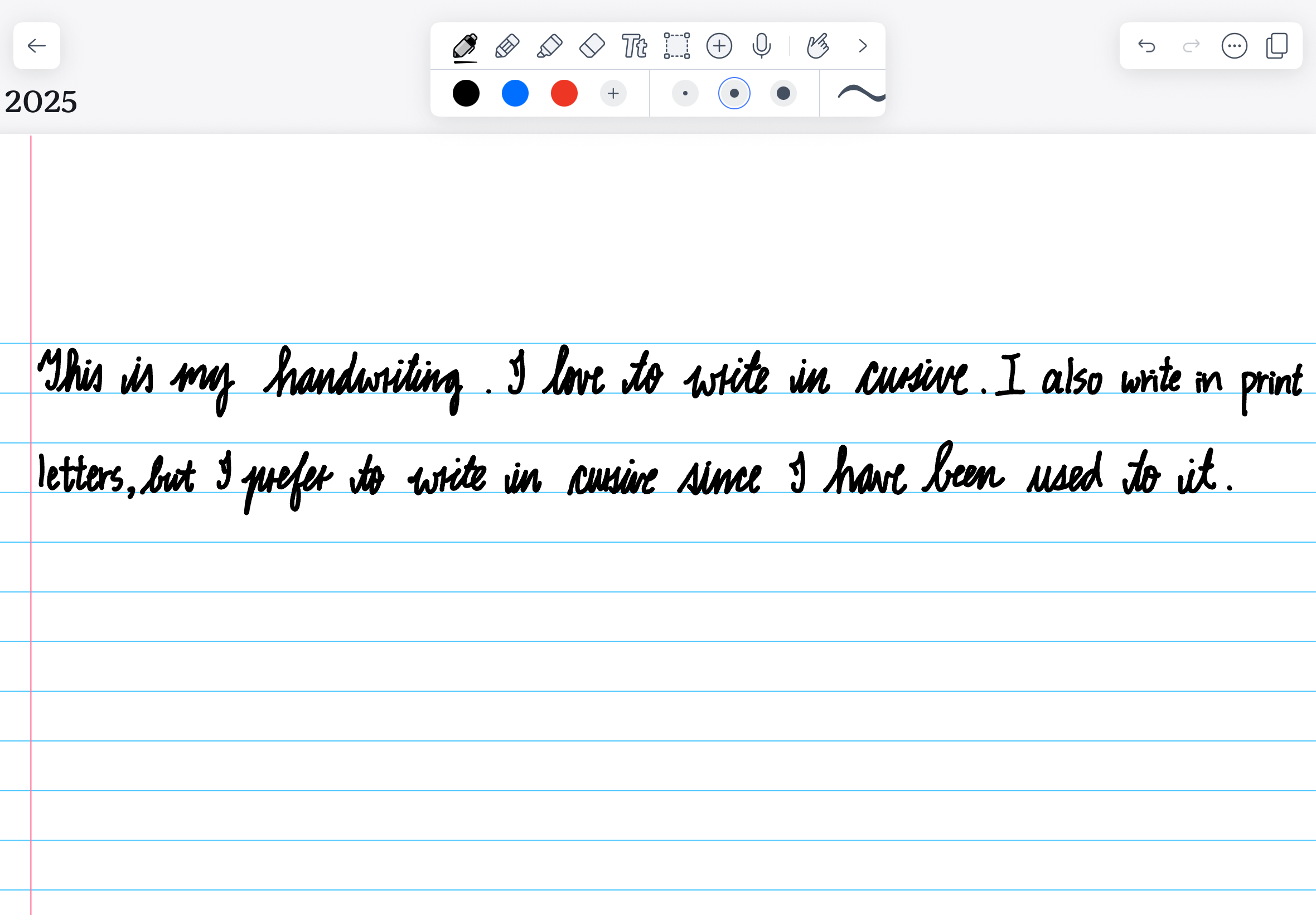Screen dimensions: 1316x915
Task: Open the pages overview icon
Action: [x=1277, y=46]
